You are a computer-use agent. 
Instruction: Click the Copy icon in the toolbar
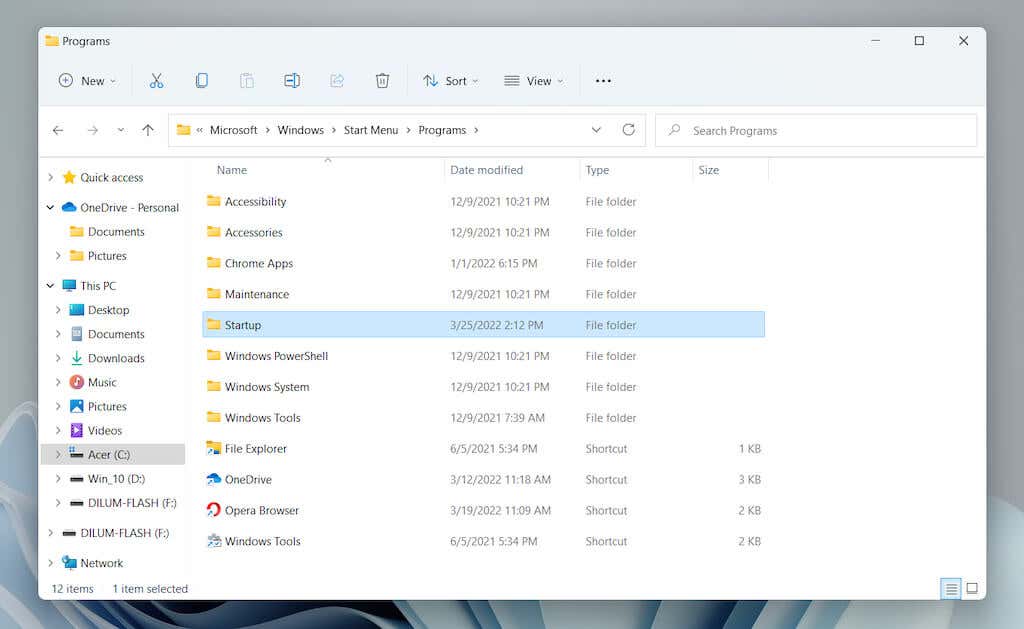click(x=201, y=80)
